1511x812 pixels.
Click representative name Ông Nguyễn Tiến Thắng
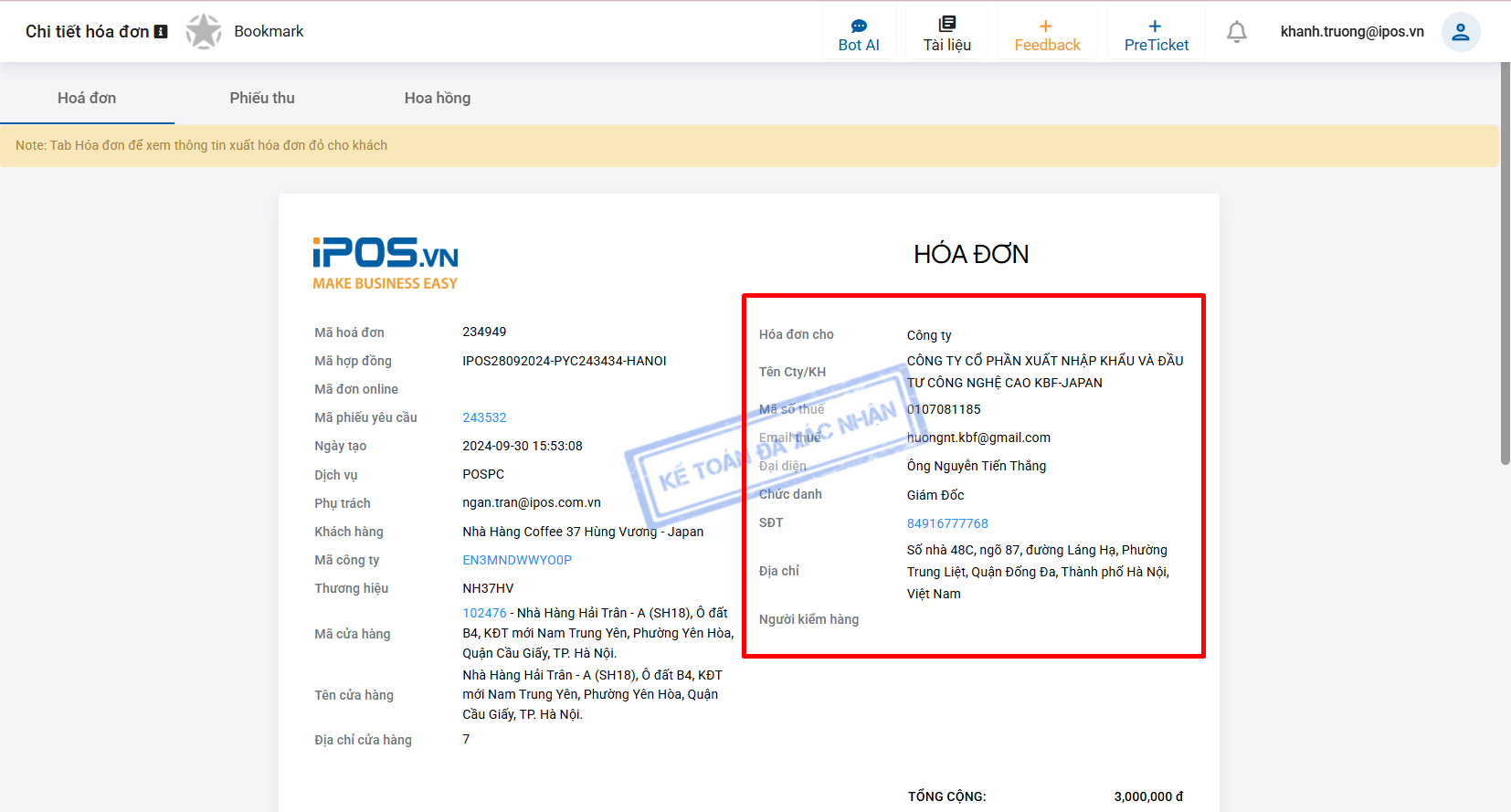pyautogui.click(x=977, y=466)
